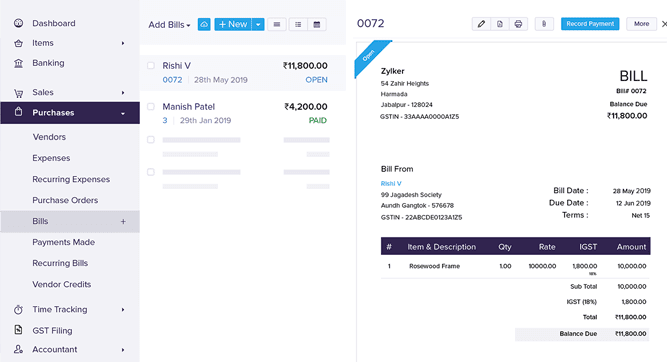667x362 pixels.
Task: Click the Sales cart icon
Action: tap(18, 93)
